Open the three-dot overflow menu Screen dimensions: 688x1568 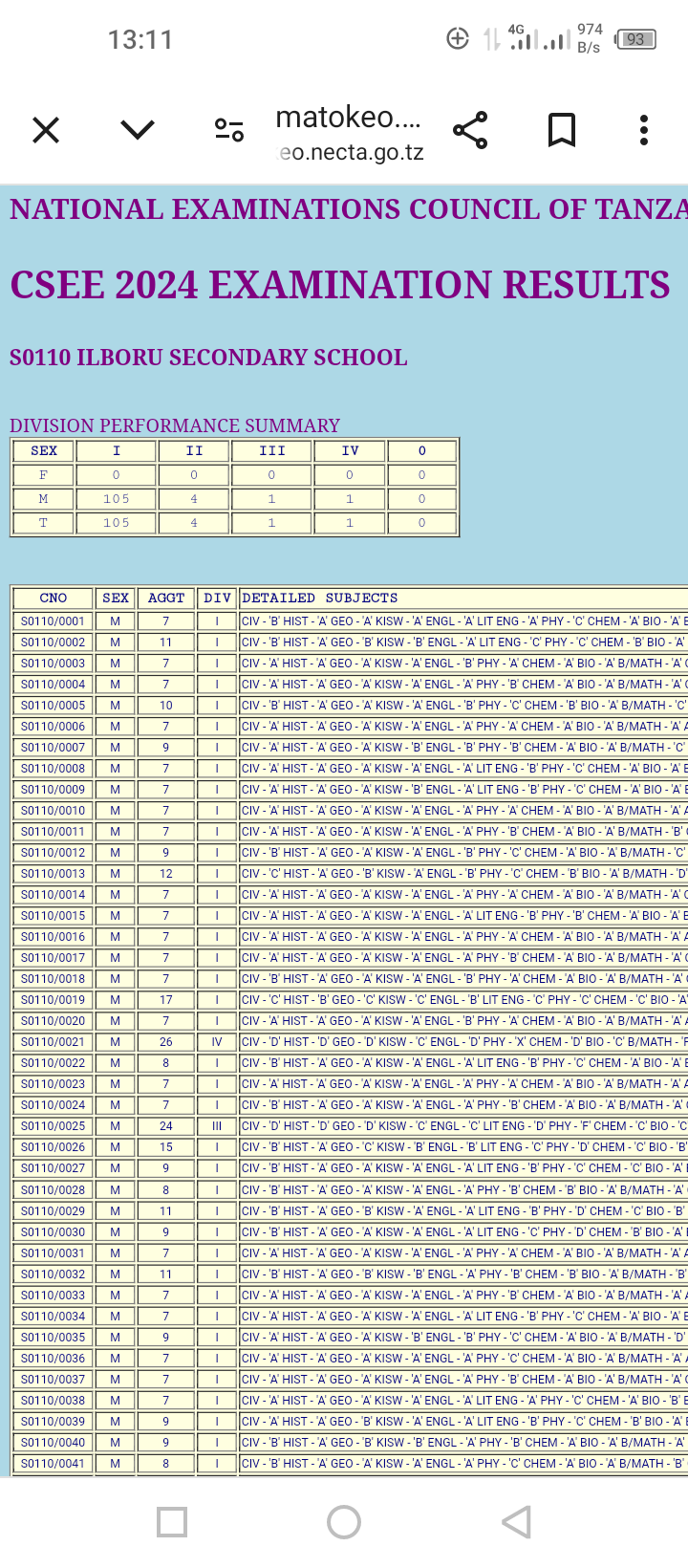point(644,130)
